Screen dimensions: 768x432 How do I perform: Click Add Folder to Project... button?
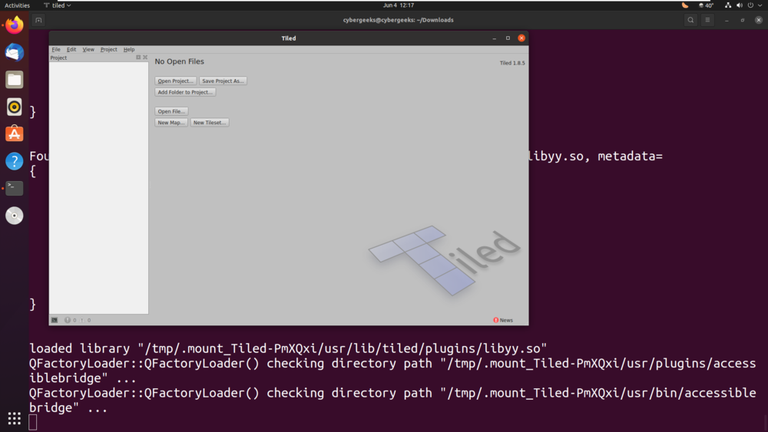pos(185,92)
